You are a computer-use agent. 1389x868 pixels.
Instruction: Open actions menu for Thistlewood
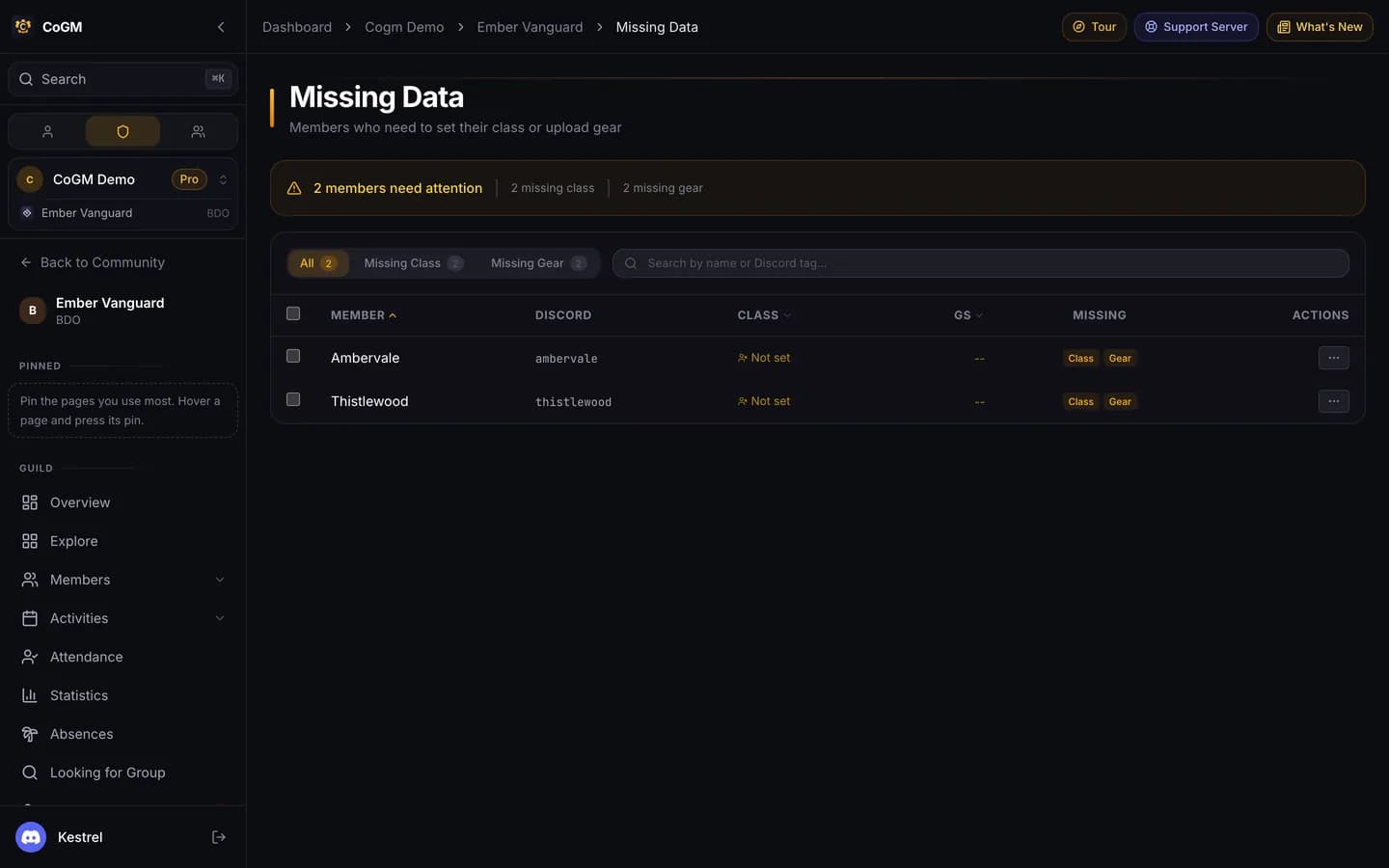[1333, 401]
